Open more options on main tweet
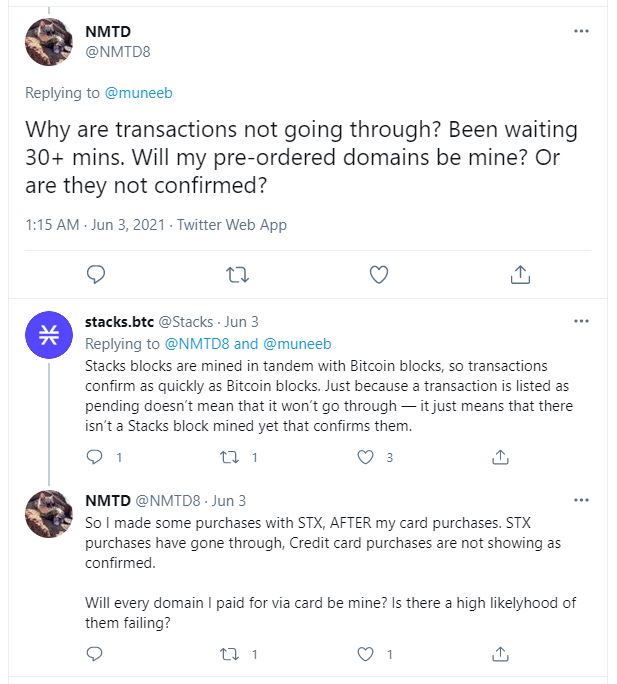 [x=581, y=31]
